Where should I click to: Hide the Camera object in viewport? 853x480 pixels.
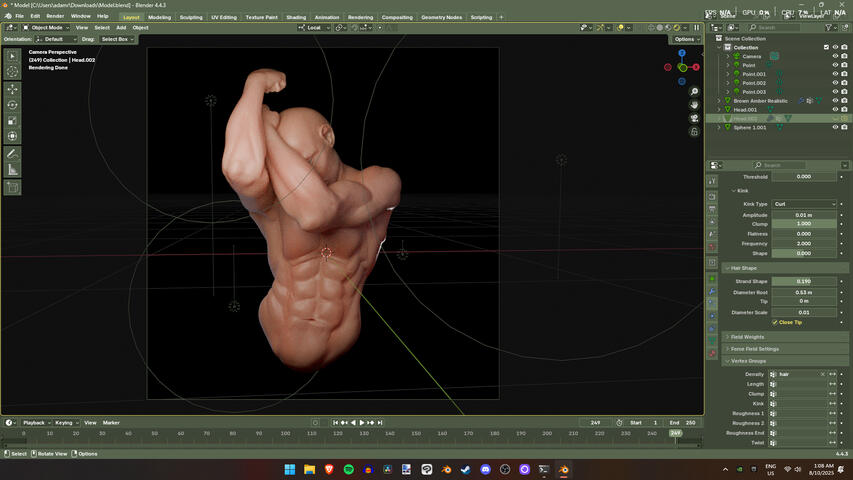tap(835, 57)
